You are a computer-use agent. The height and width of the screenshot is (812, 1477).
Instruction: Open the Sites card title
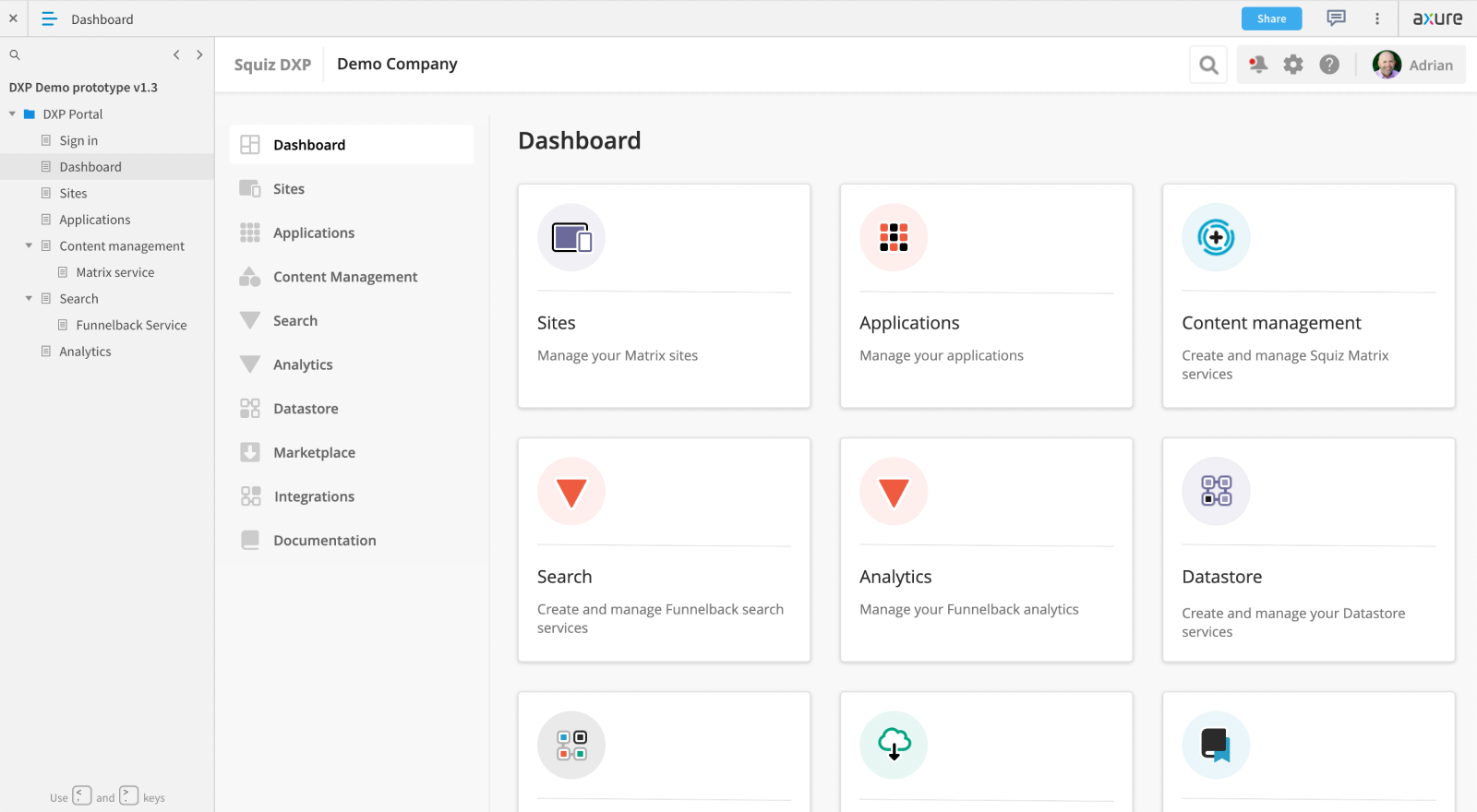(557, 323)
